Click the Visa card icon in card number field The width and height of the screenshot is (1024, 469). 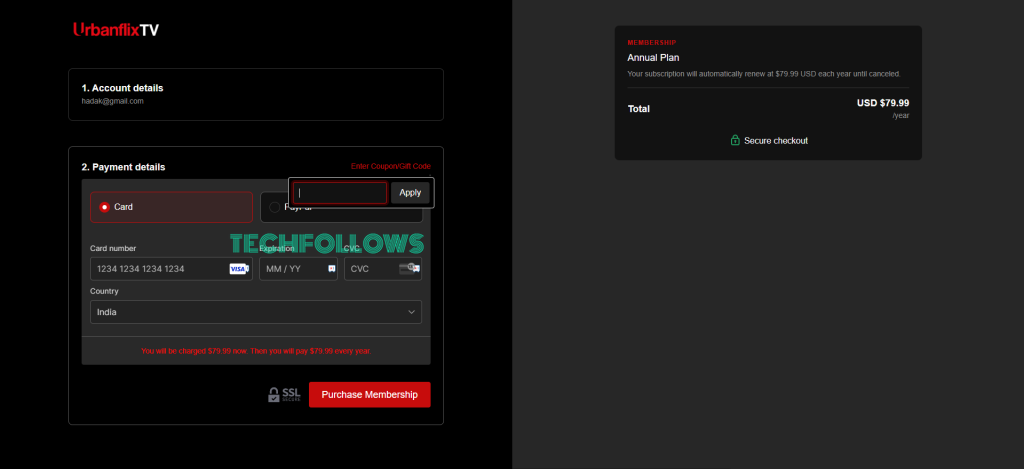[238, 269]
